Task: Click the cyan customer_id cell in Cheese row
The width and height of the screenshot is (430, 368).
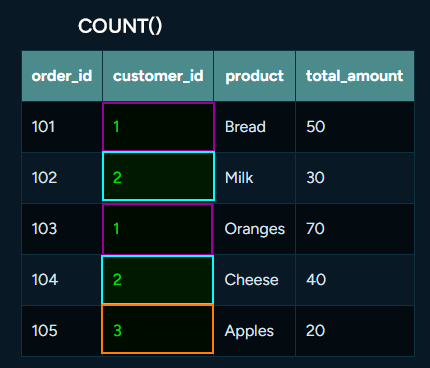Action: click(x=157, y=280)
